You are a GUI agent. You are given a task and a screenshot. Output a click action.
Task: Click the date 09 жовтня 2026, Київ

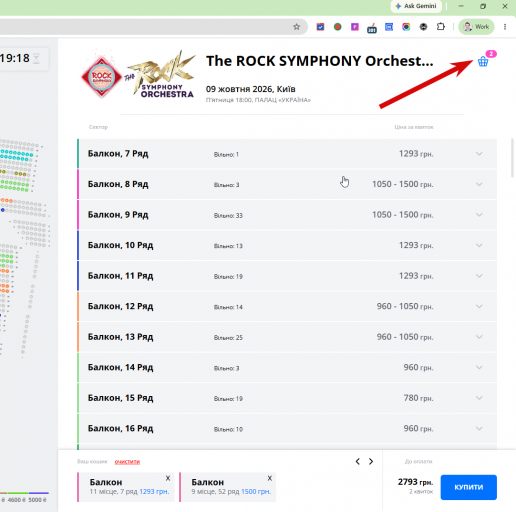251,89
